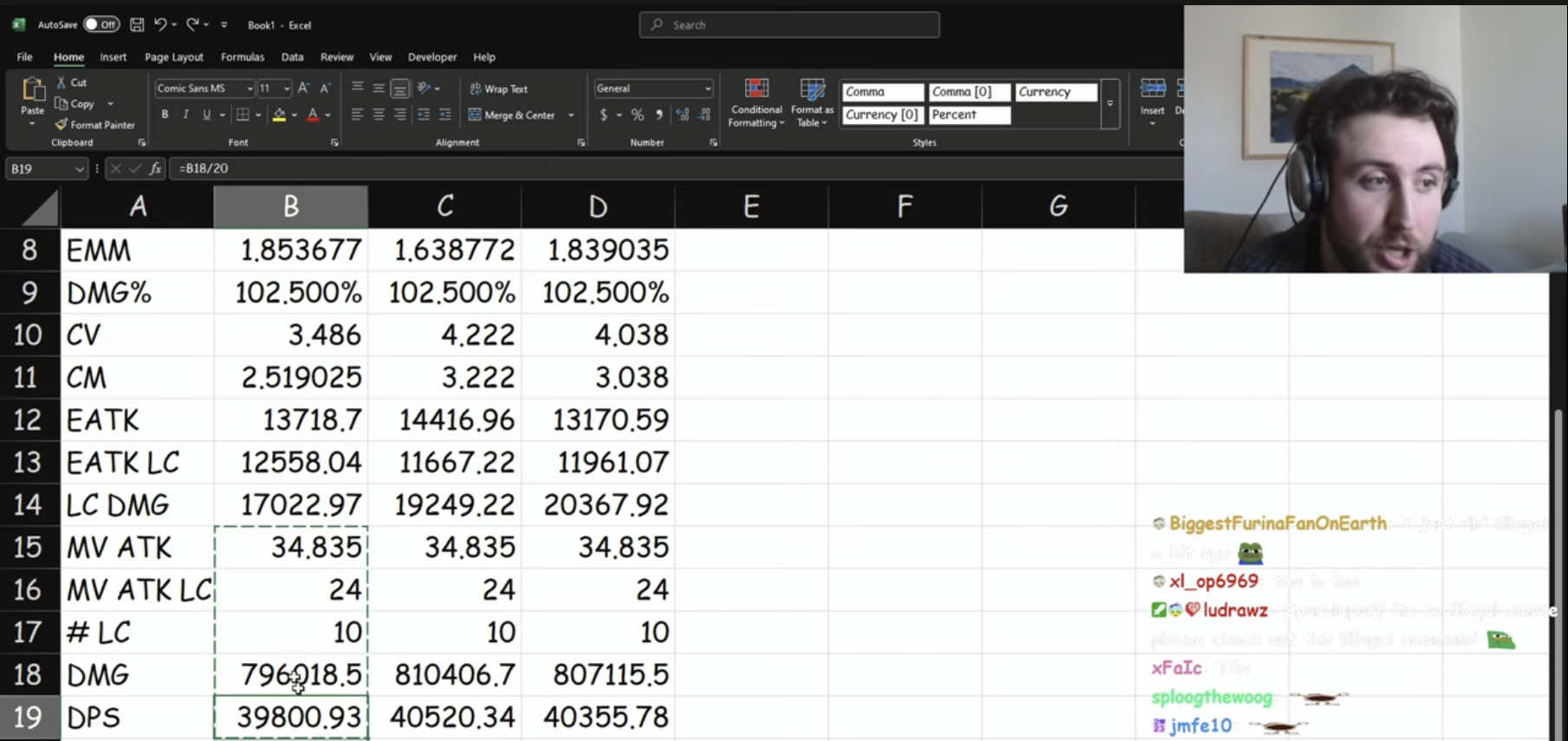Image resolution: width=1568 pixels, height=741 pixels.
Task: Apply the Percent cell style
Action: tap(969, 114)
